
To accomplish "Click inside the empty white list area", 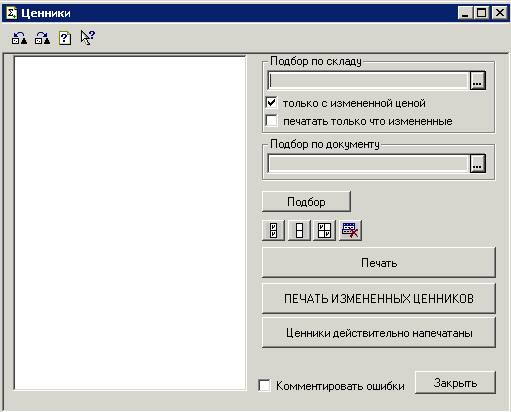I will pyautogui.click(x=130, y=223).
